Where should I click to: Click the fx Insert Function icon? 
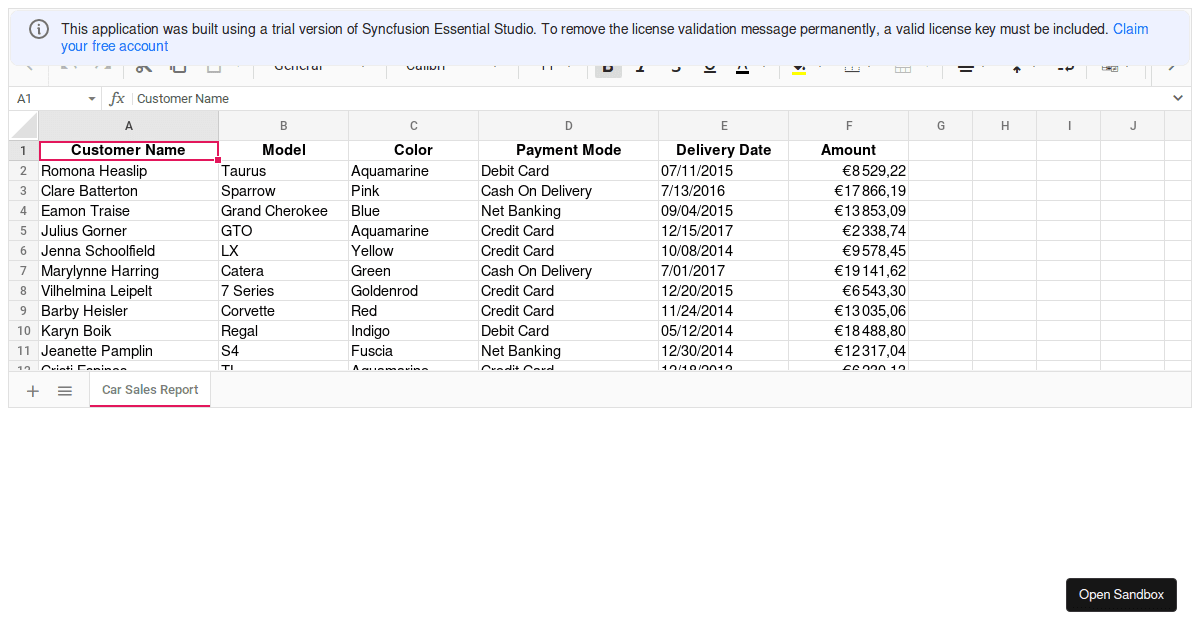(117, 99)
